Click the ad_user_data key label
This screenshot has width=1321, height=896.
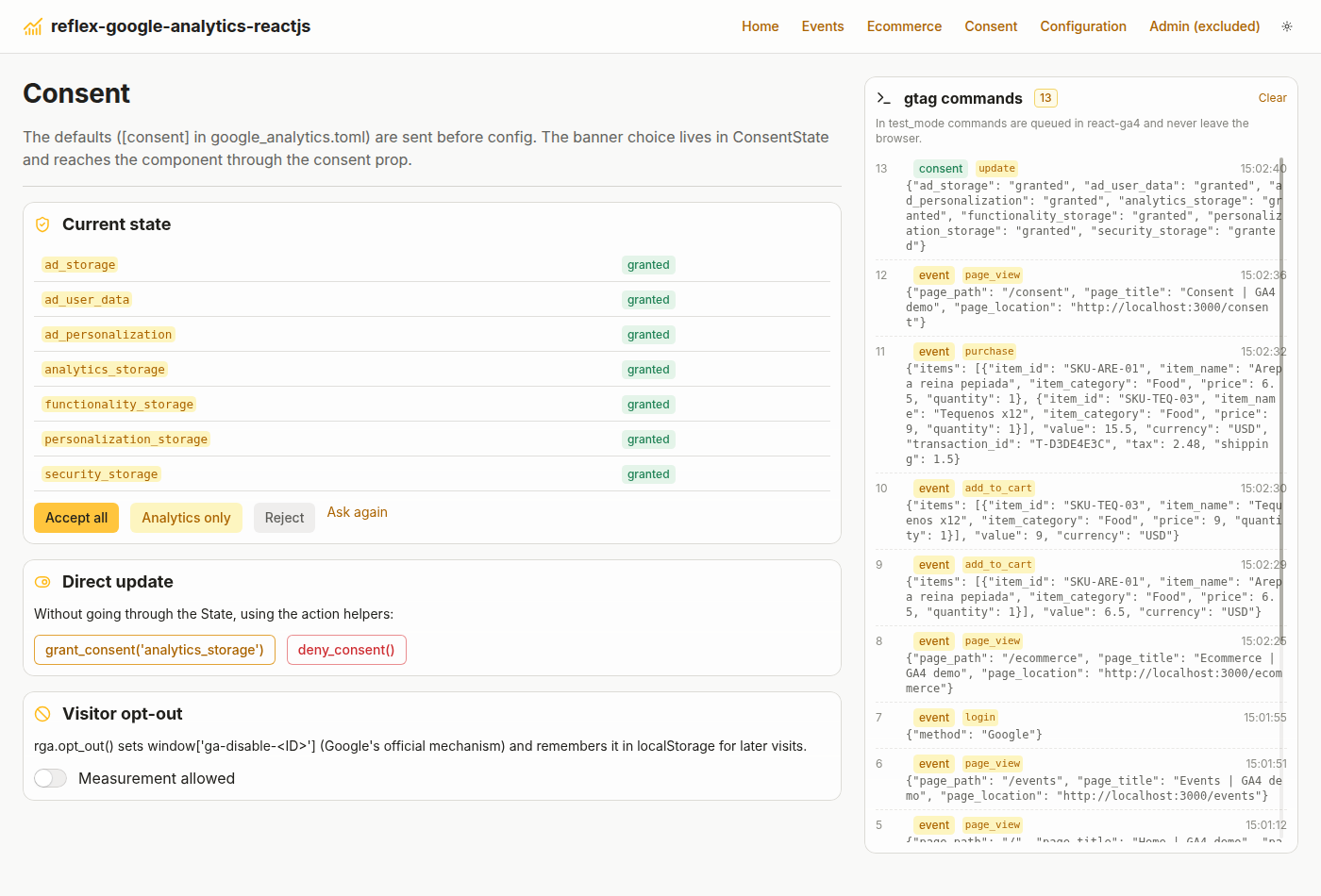coord(87,300)
